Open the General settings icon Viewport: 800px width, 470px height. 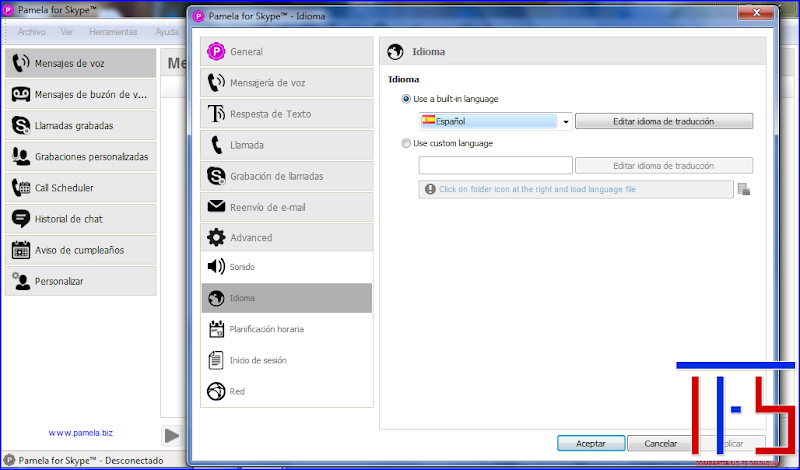click(216, 52)
